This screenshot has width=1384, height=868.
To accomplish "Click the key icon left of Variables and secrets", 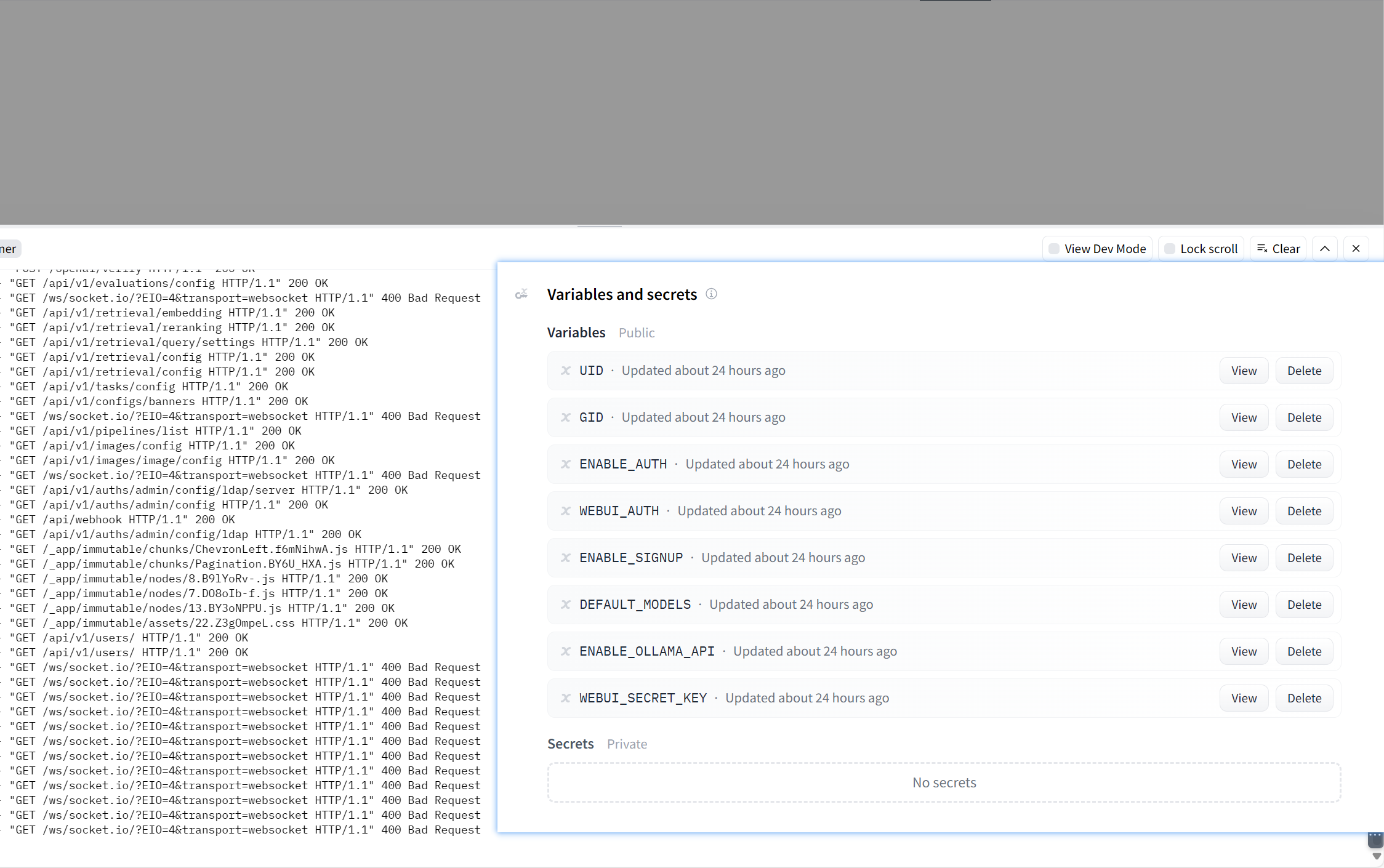I will tap(521, 294).
